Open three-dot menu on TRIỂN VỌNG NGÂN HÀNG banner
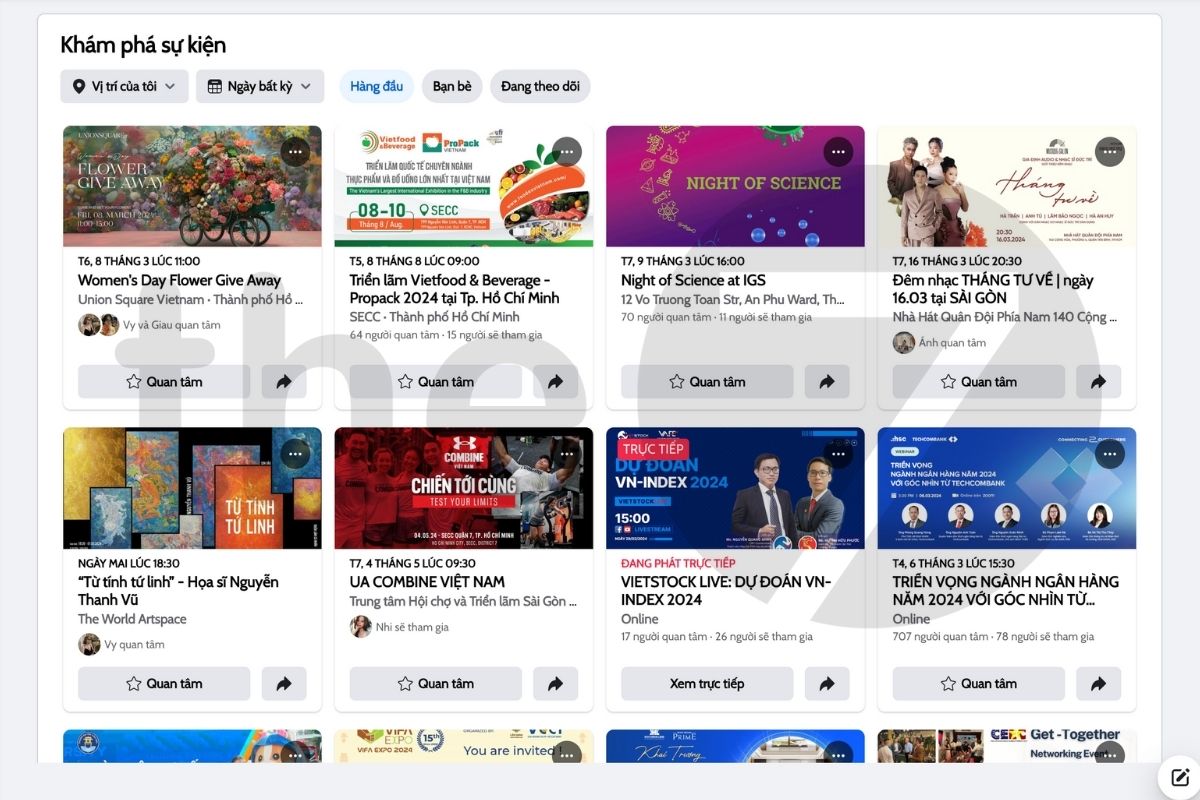Viewport: 1200px width, 800px height. click(x=1110, y=453)
